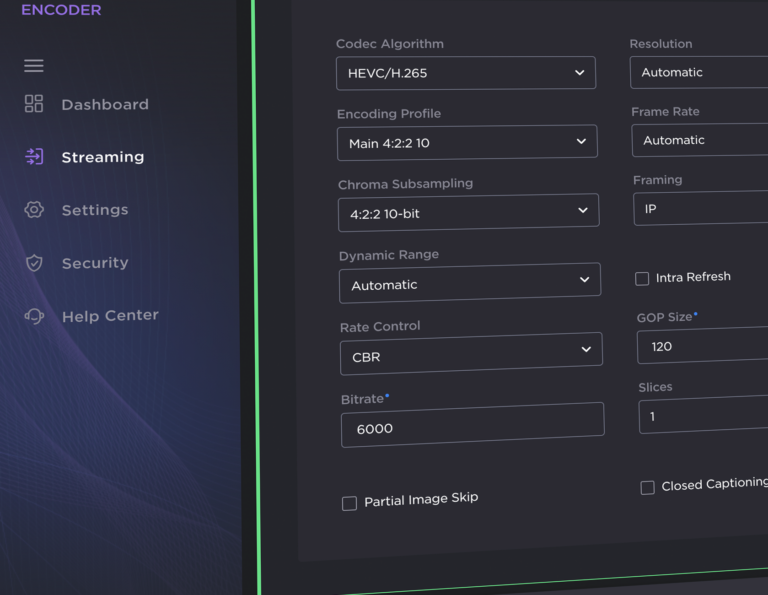This screenshot has height=595, width=768.
Task: Click the Settings gear icon
Action: pos(34,210)
